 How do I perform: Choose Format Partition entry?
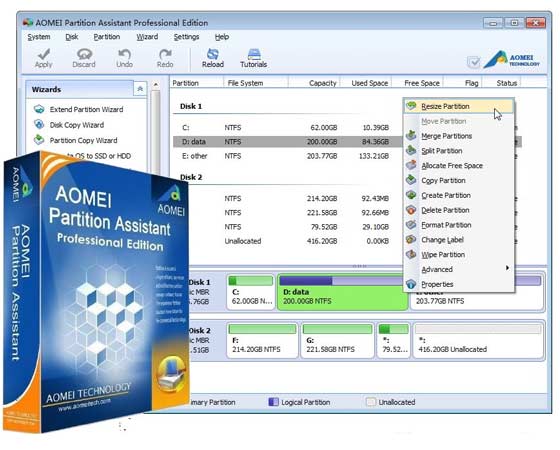pos(459,225)
